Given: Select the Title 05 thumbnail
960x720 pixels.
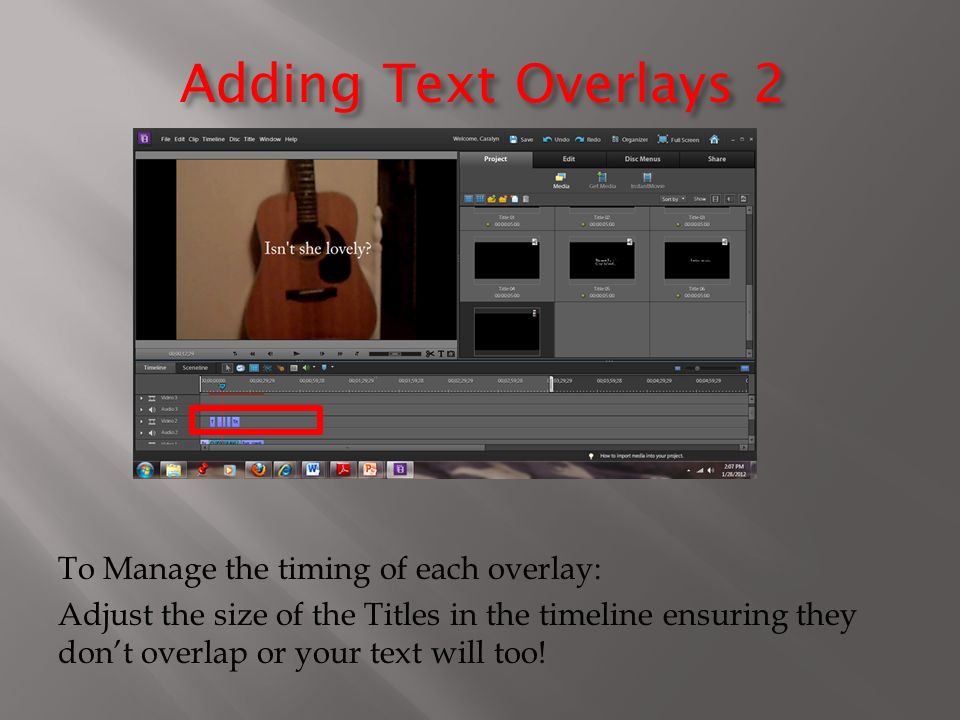Looking at the screenshot, I should (x=602, y=260).
